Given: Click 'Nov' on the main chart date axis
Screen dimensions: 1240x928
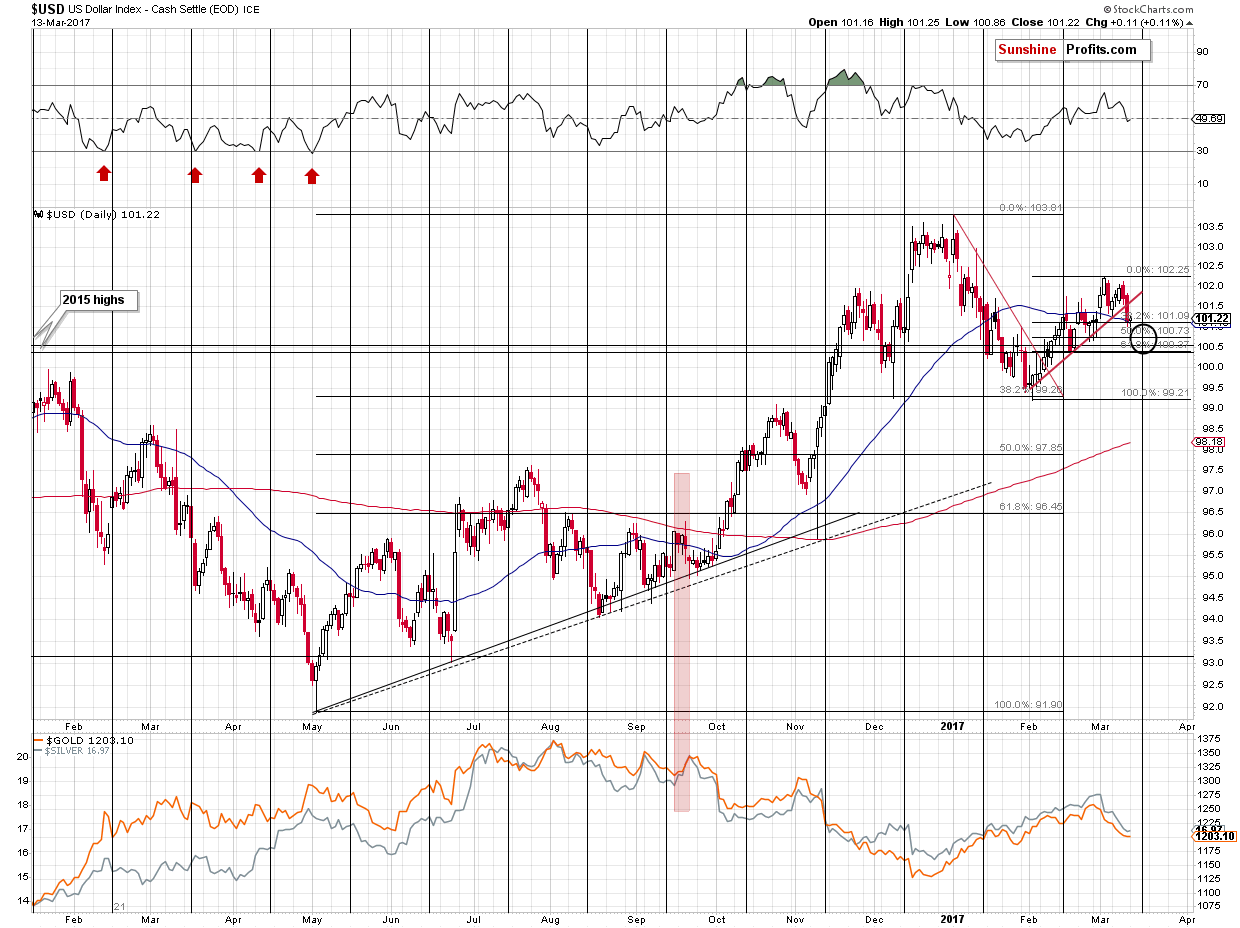Looking at the screenshot, I should click(795, 727).
